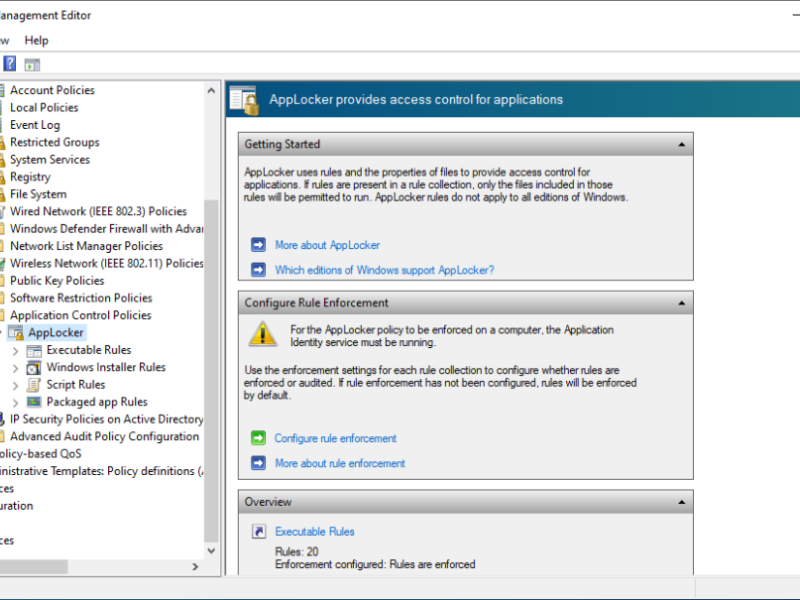The image size is (800, 600).
Task: Click the blue Help question mark toolbar icon
Action: pos(10,64)
